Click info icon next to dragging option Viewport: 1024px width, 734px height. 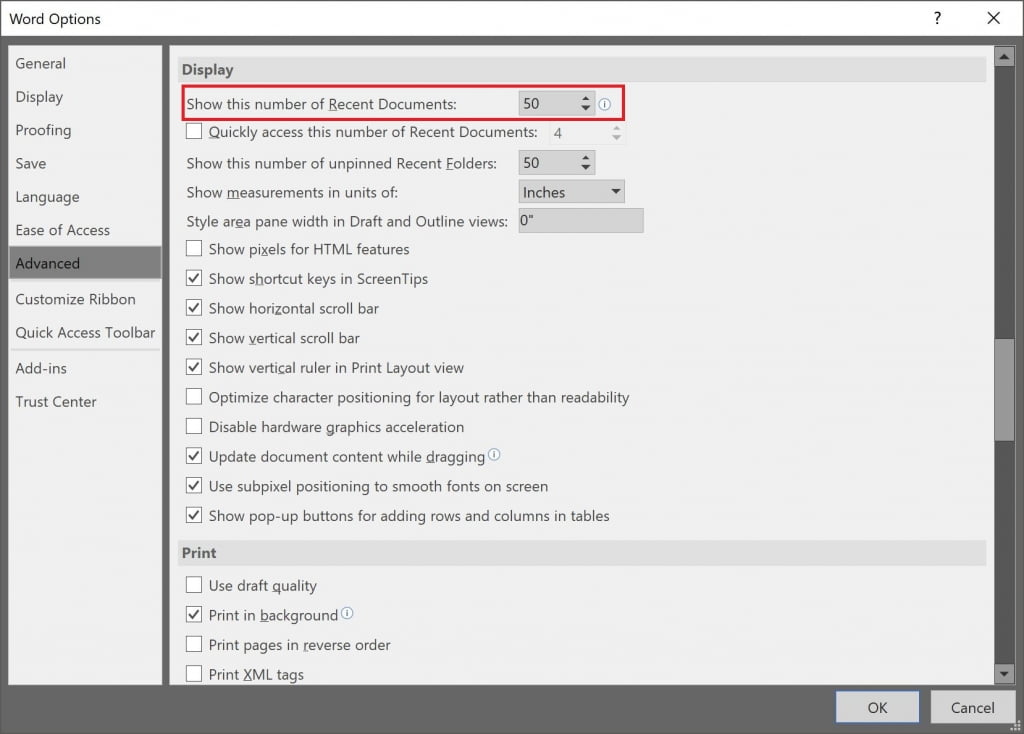point(494,454)
